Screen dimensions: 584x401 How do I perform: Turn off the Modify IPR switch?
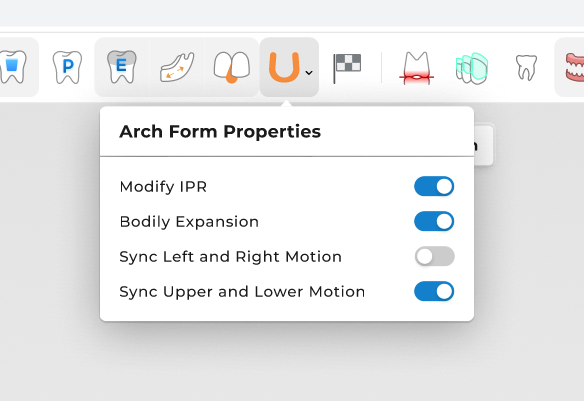click(434, 186)
